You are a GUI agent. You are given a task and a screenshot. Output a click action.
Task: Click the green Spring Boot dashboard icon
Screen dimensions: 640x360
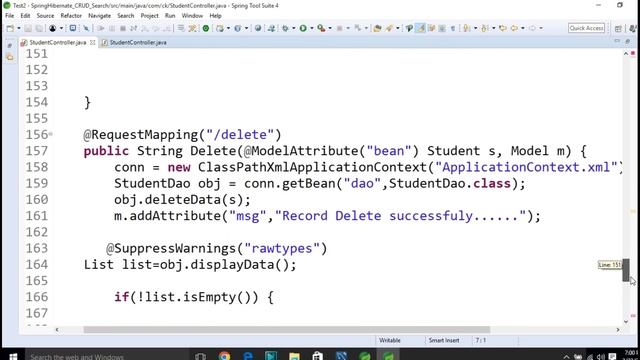click(206, 28)
